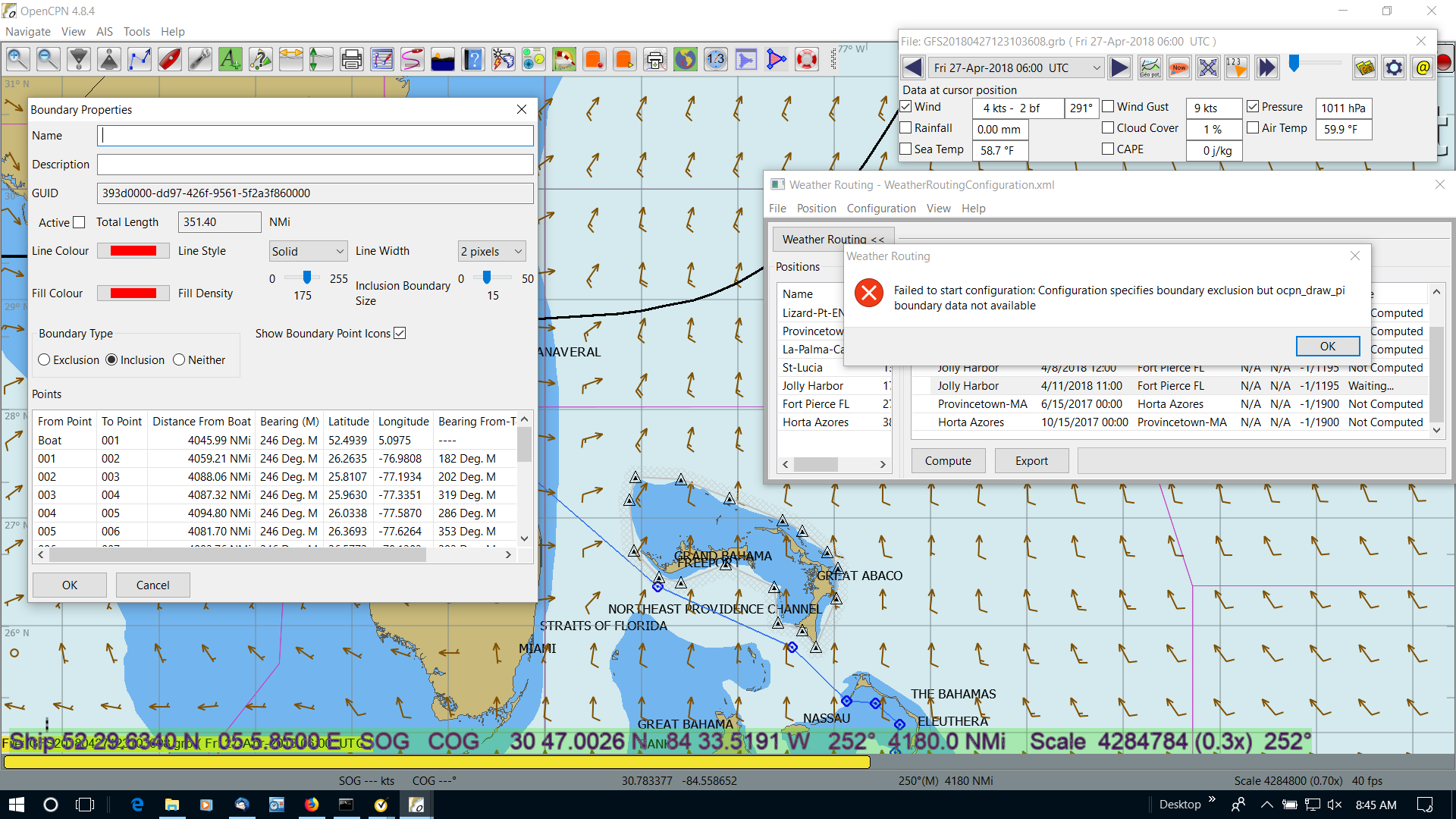The width and height of the screenshot is (1456, 819).
Task: Click the Zoom In toolbar icon
Action: (x=18, y=58)
